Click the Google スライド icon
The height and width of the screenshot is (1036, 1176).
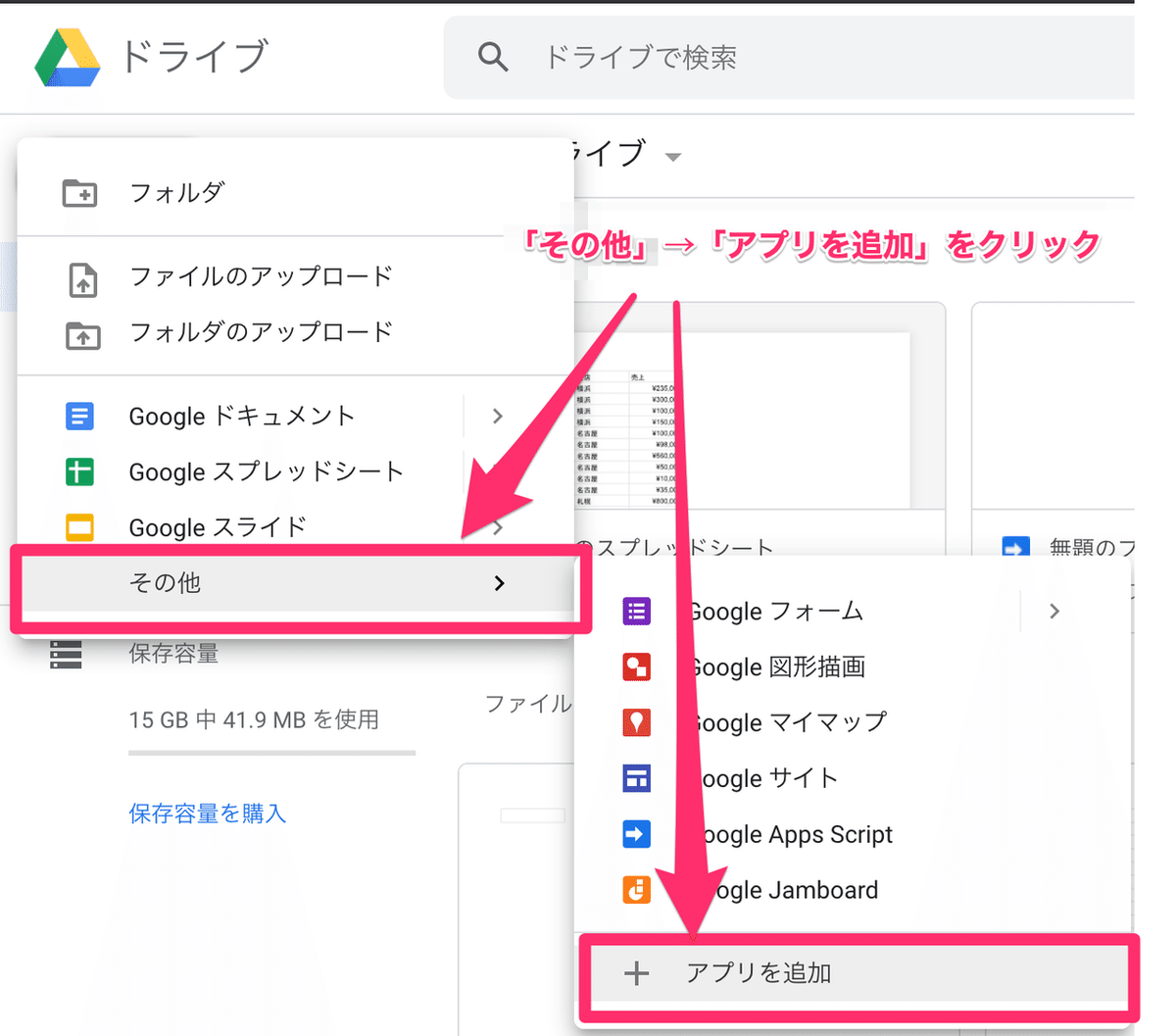coord(79,527)
